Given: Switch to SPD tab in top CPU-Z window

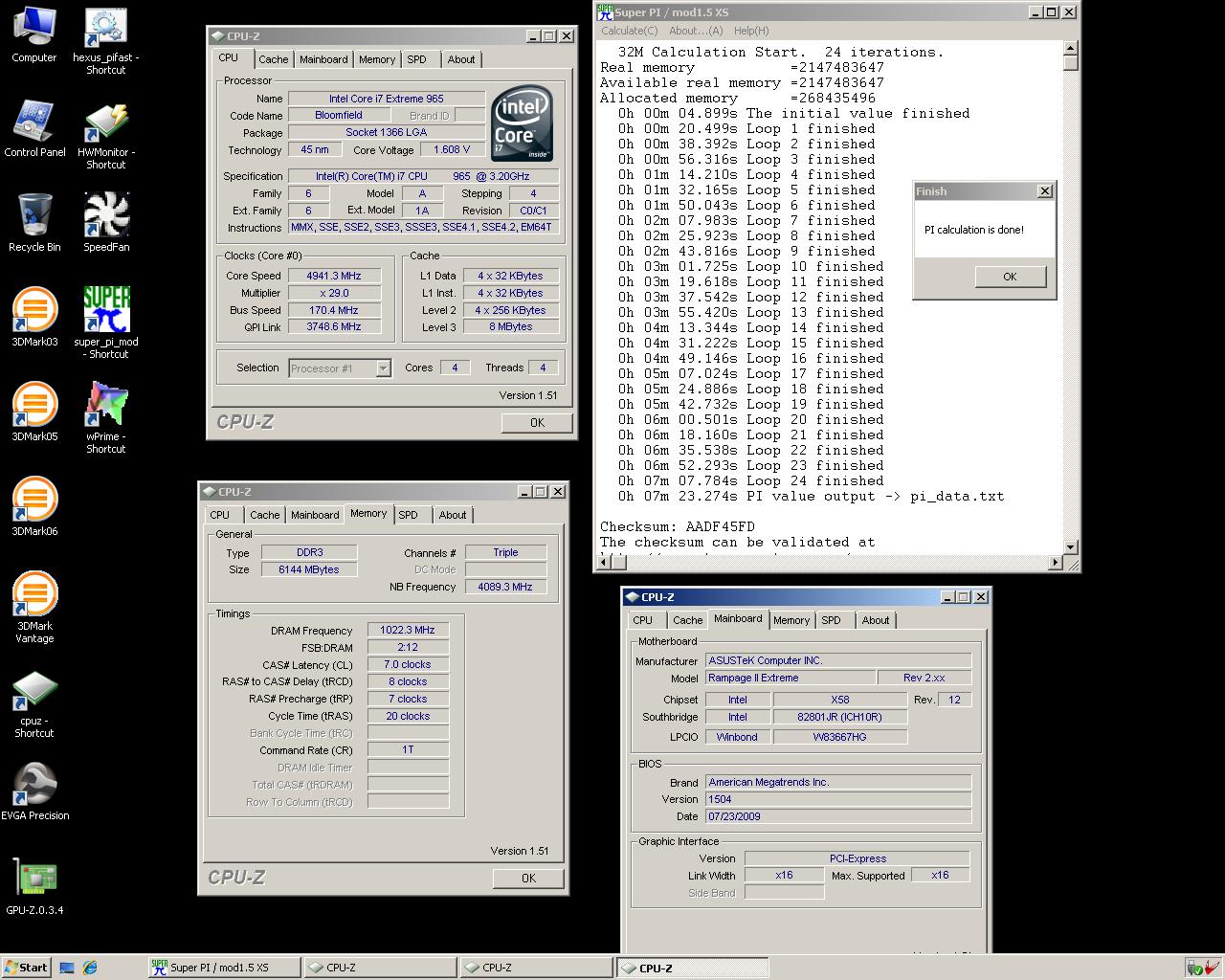Looking at the screenshot, I should pyautogui.click(x=417, y=59).
